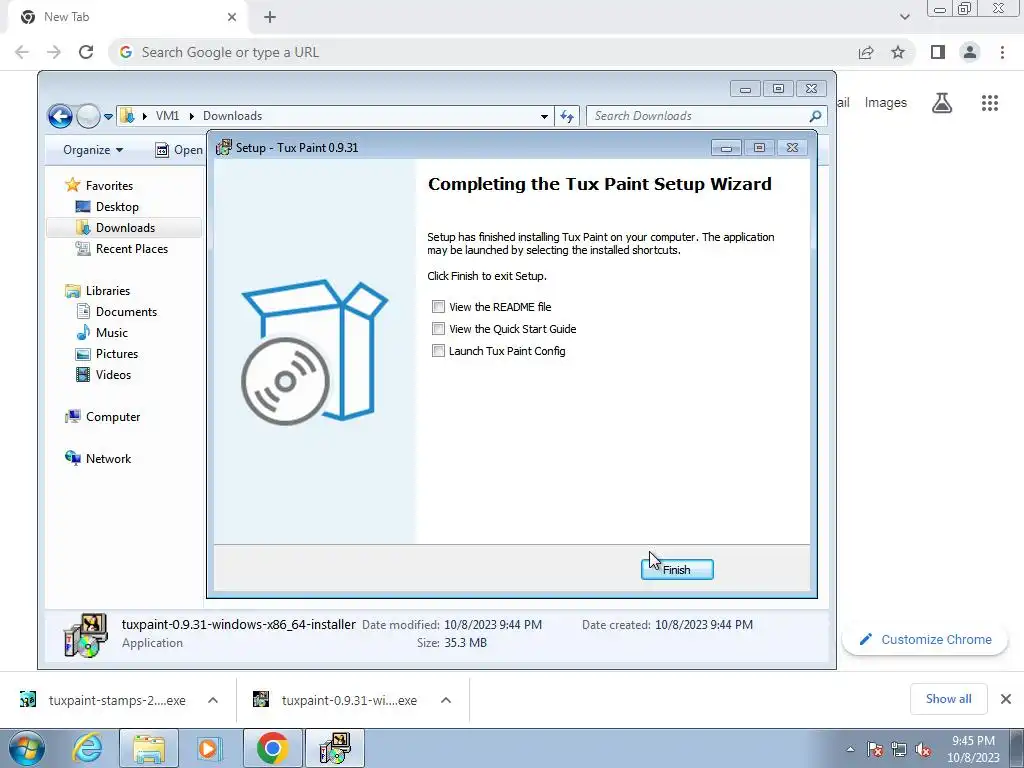Expand the address bar history dropdown

[544, 116]
